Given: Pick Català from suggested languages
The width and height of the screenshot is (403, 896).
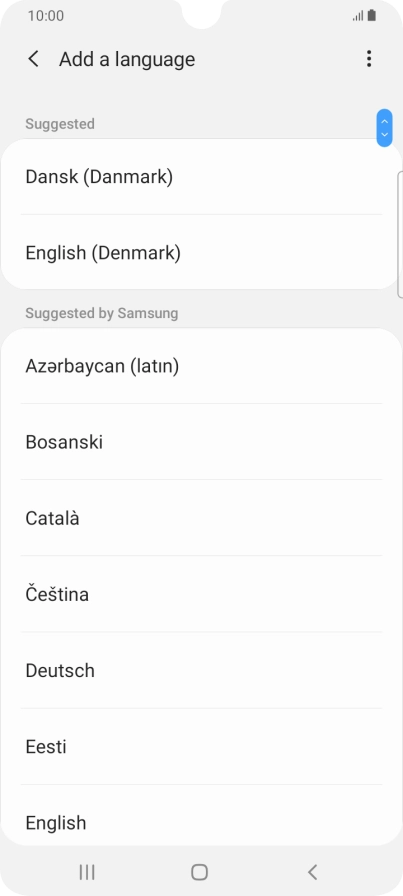Looking at the screenshot, I should pos(201,518).
